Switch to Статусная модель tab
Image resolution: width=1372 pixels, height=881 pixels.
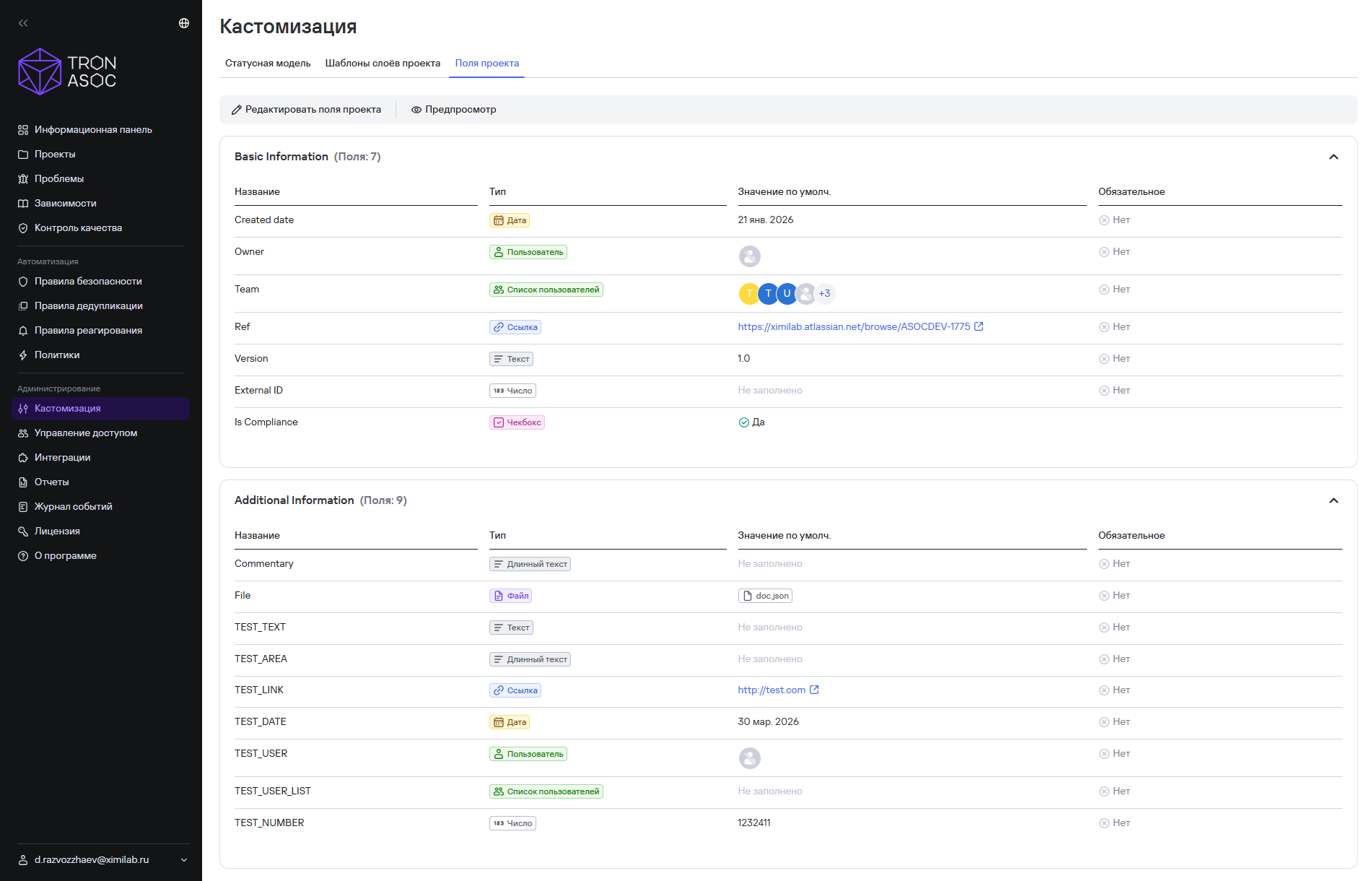coord(268,64)
